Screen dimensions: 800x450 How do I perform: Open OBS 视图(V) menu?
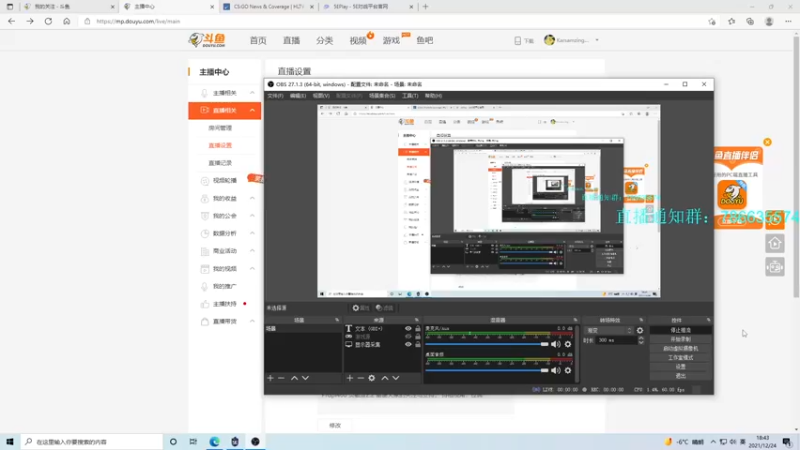click(x=321, y=96)
